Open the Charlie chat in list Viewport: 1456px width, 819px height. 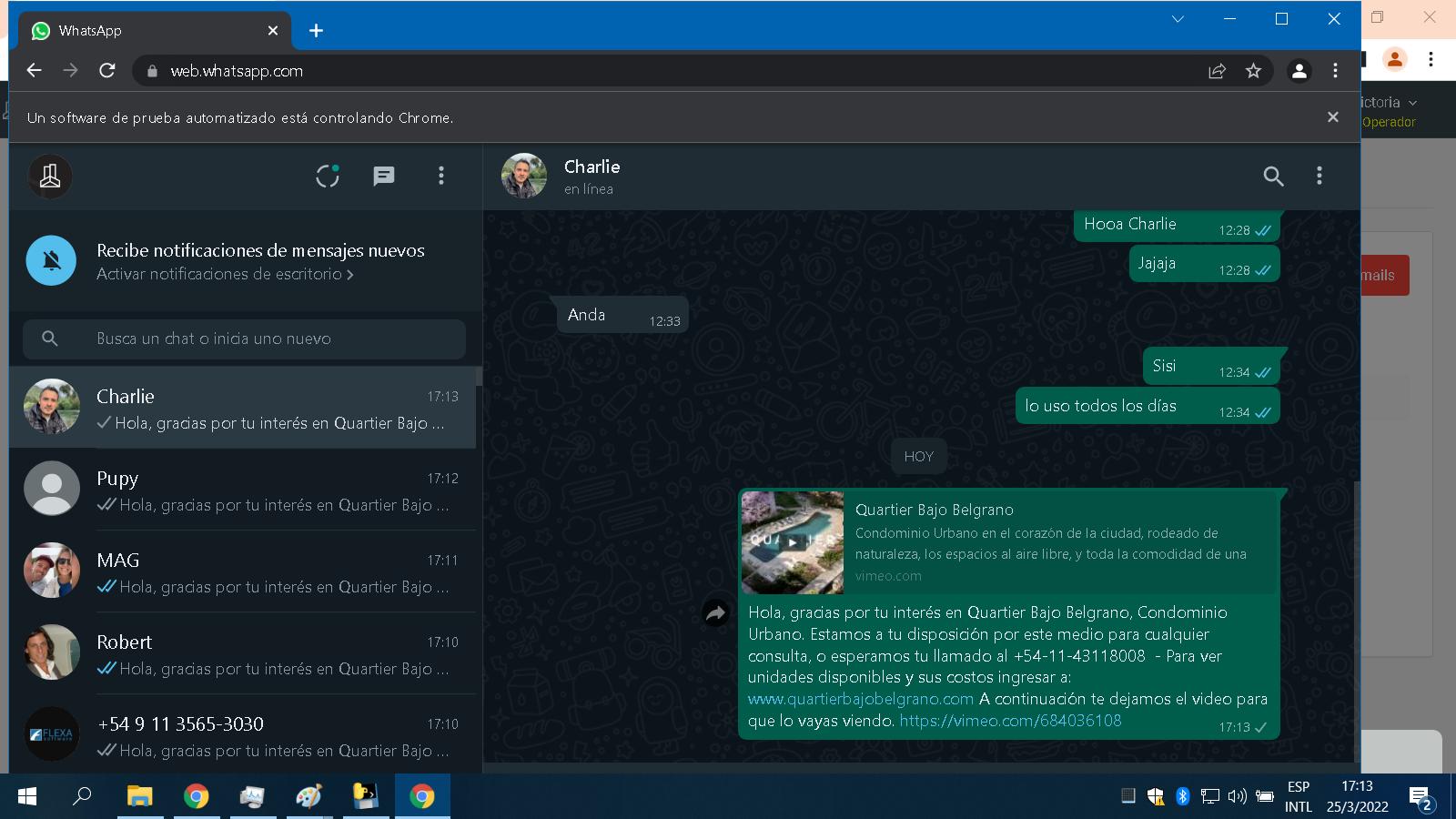[243, 408]
